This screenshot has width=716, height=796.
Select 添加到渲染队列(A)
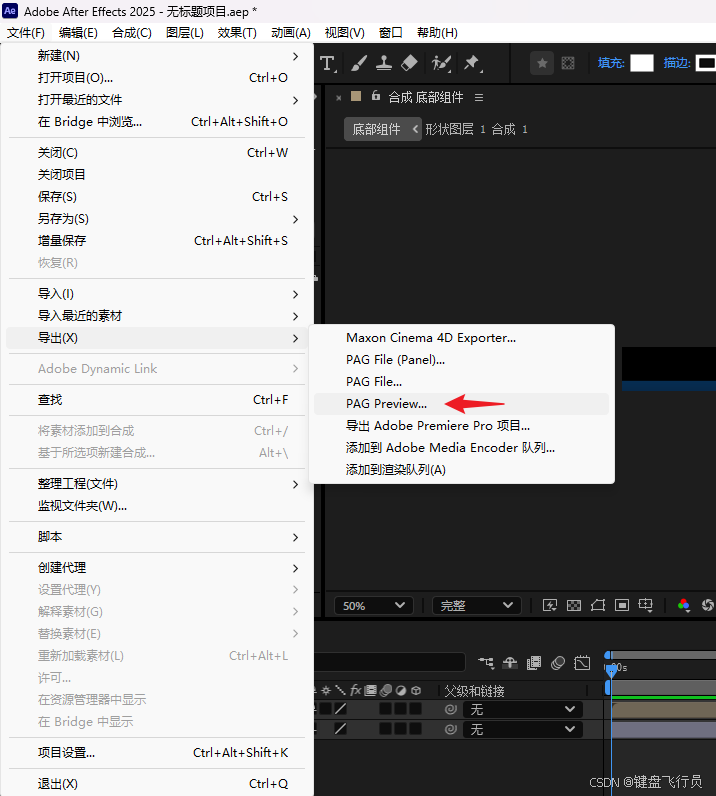click(x=461, y=470)
